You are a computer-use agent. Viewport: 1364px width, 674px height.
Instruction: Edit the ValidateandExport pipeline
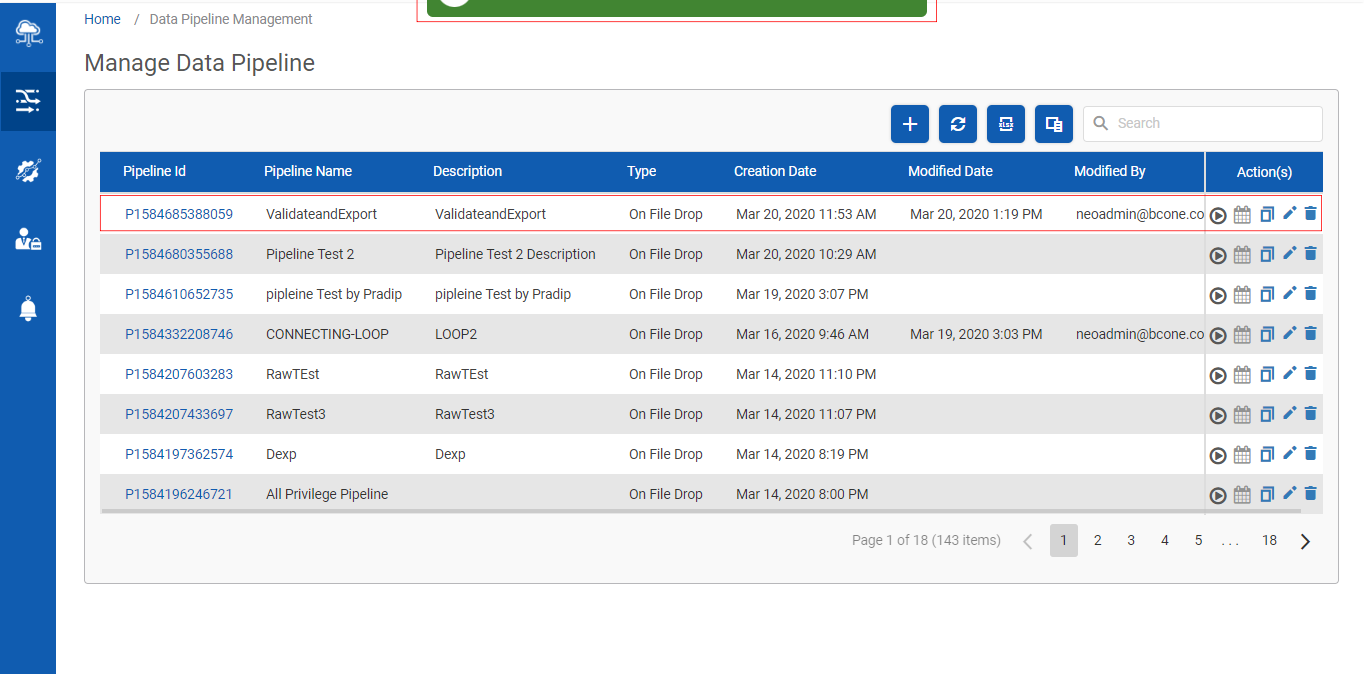pos(1289,213)
